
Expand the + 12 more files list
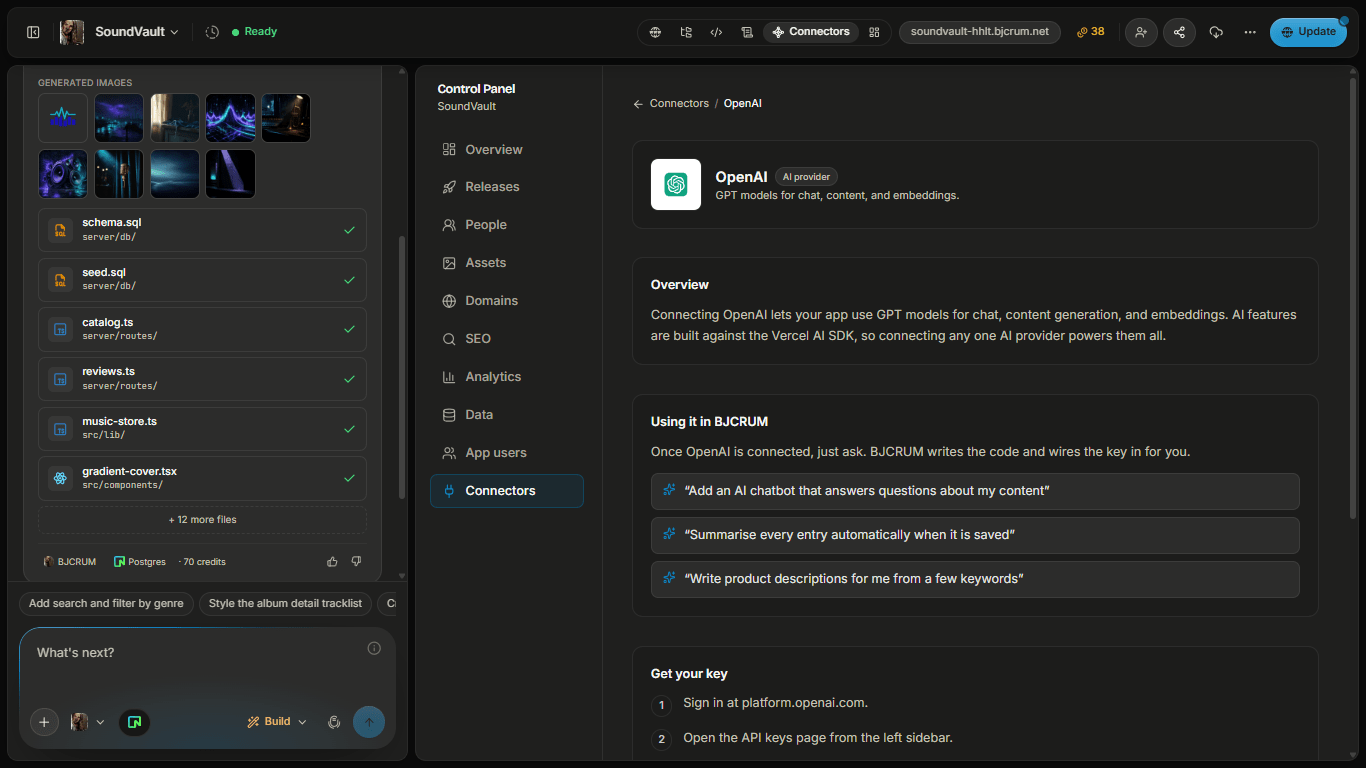coord(202,520)
